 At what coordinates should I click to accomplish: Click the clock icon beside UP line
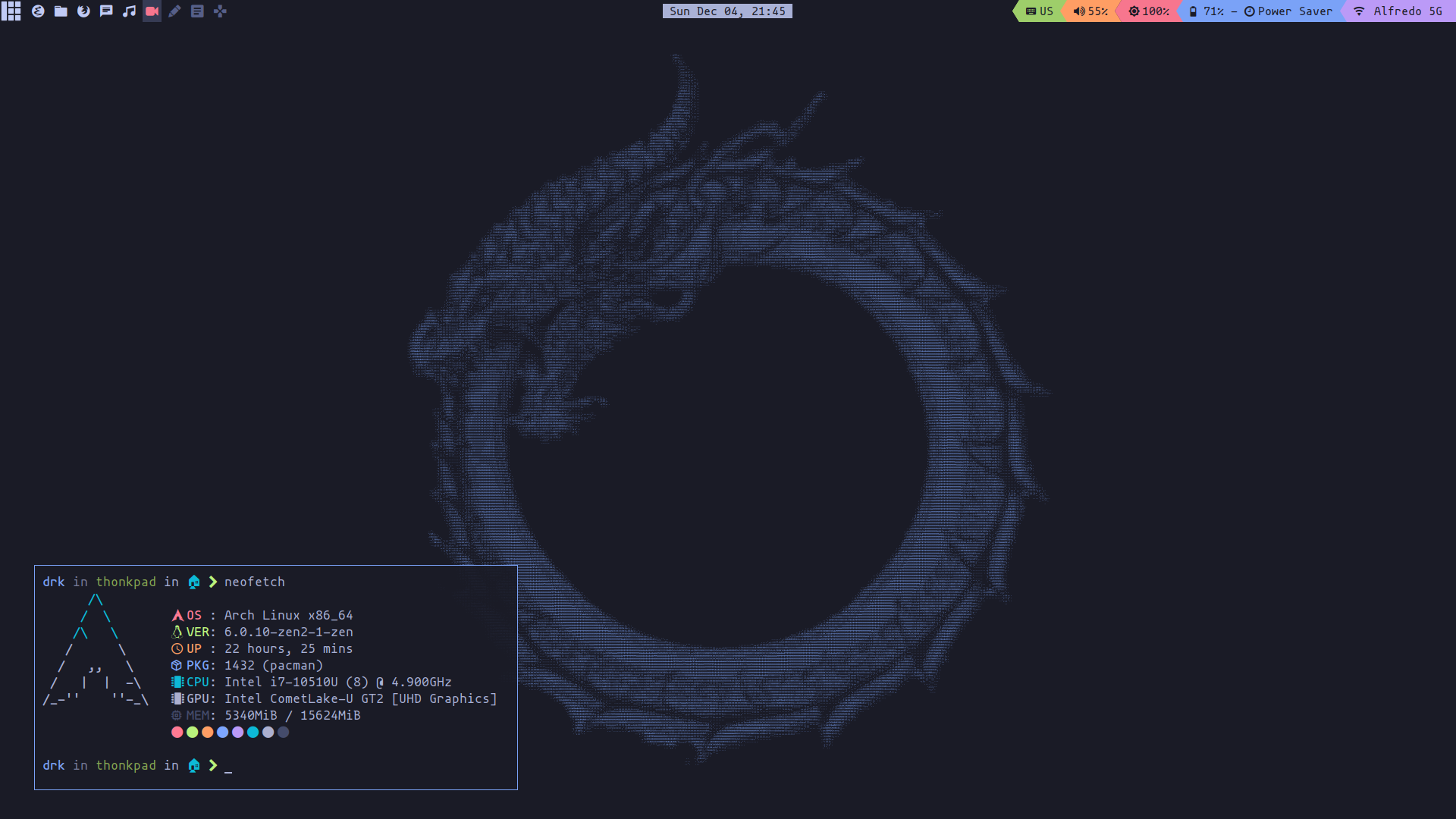coord(177,648)
